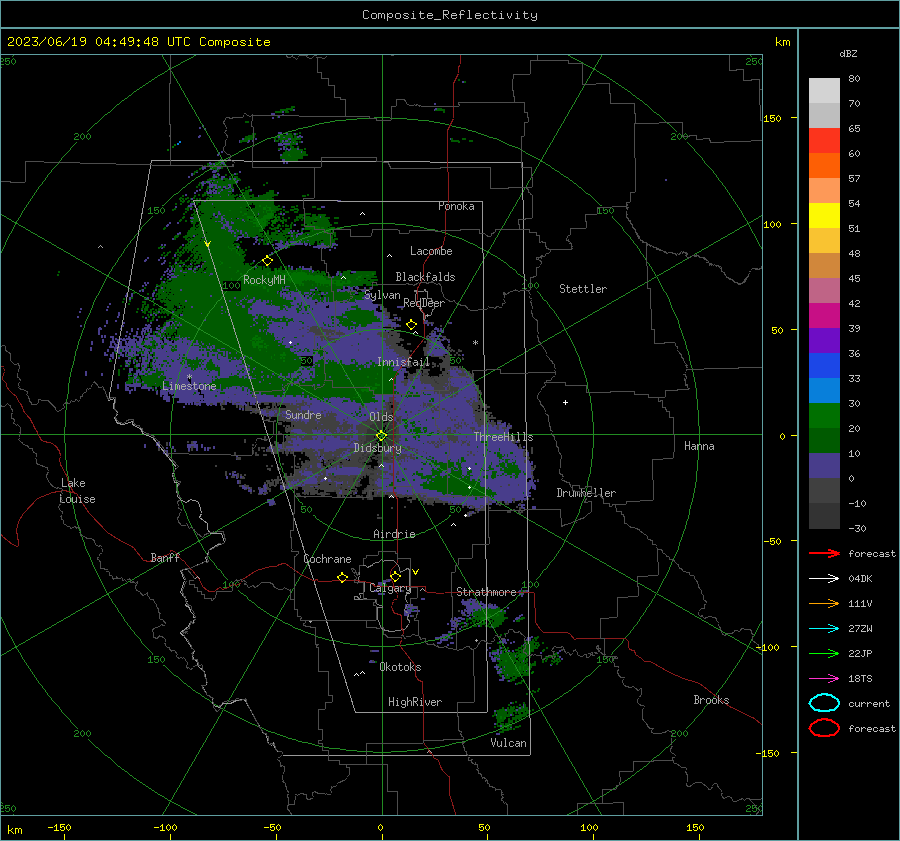Click the 04DK legend label
Viewport: 900px width, 841px height.
(x=860, y=579)
